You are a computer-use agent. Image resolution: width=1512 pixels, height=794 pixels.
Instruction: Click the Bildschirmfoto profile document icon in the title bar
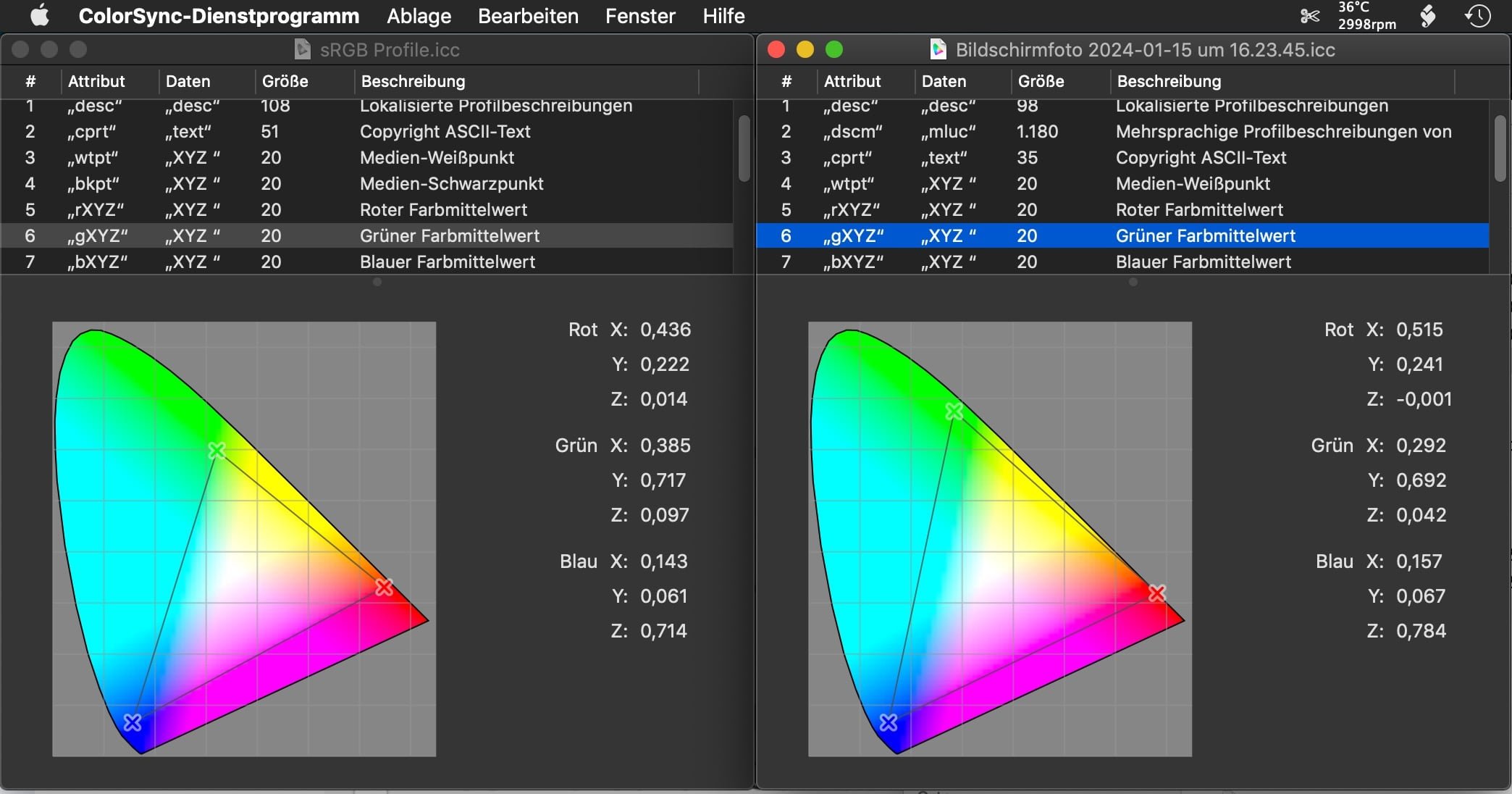coord(938,49)
